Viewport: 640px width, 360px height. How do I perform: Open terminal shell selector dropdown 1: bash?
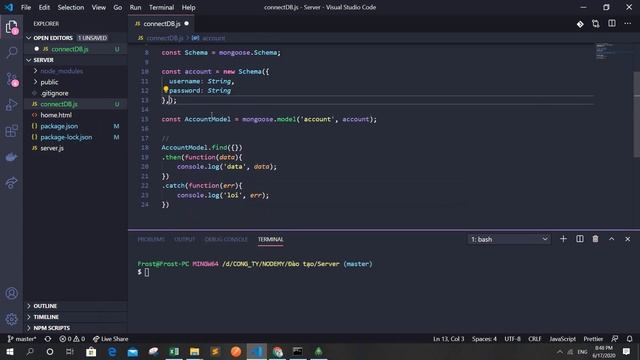(x=509, y=239)
